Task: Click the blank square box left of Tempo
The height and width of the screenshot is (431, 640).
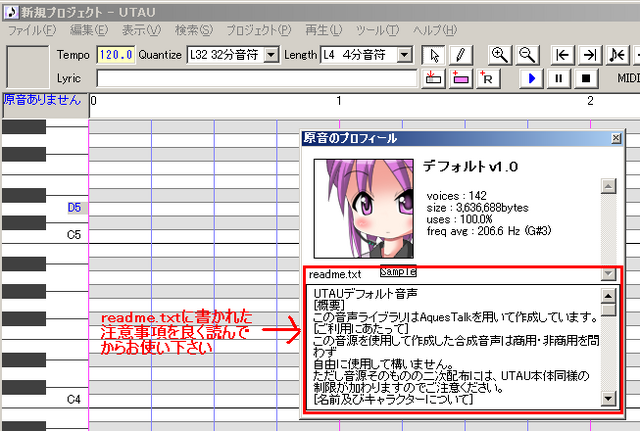Action: pyautogui.click(x=28, y=67)
